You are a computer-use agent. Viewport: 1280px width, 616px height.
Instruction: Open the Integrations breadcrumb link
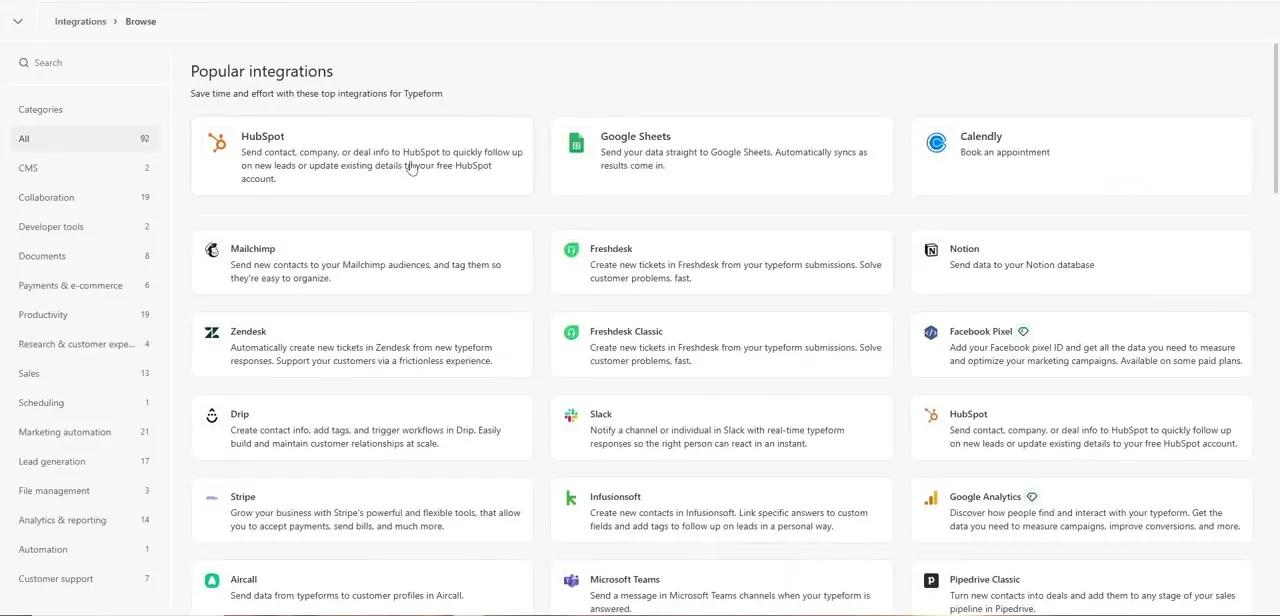(x=81, y=21)
